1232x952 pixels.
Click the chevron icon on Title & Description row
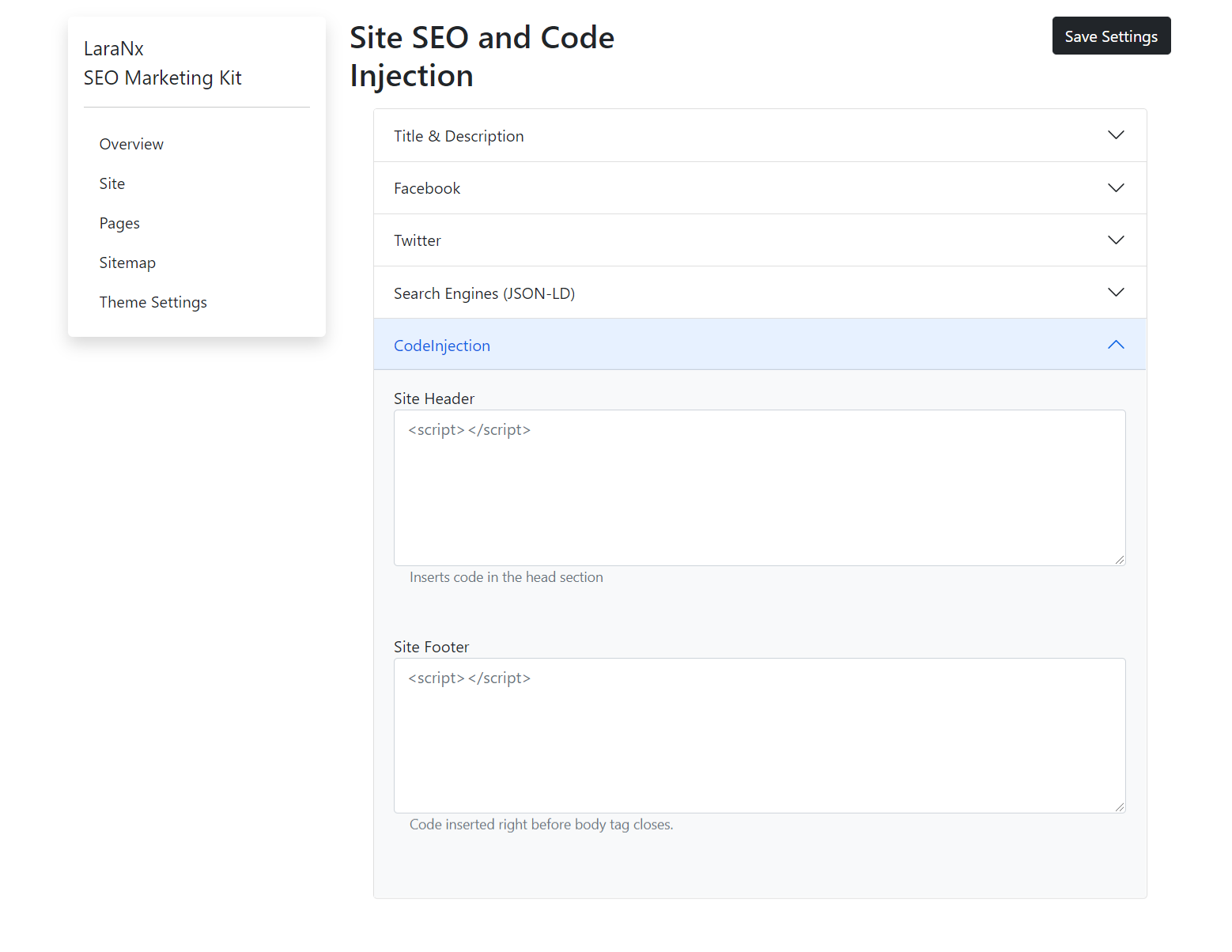pyautogui.click(x=1115, y=135)
